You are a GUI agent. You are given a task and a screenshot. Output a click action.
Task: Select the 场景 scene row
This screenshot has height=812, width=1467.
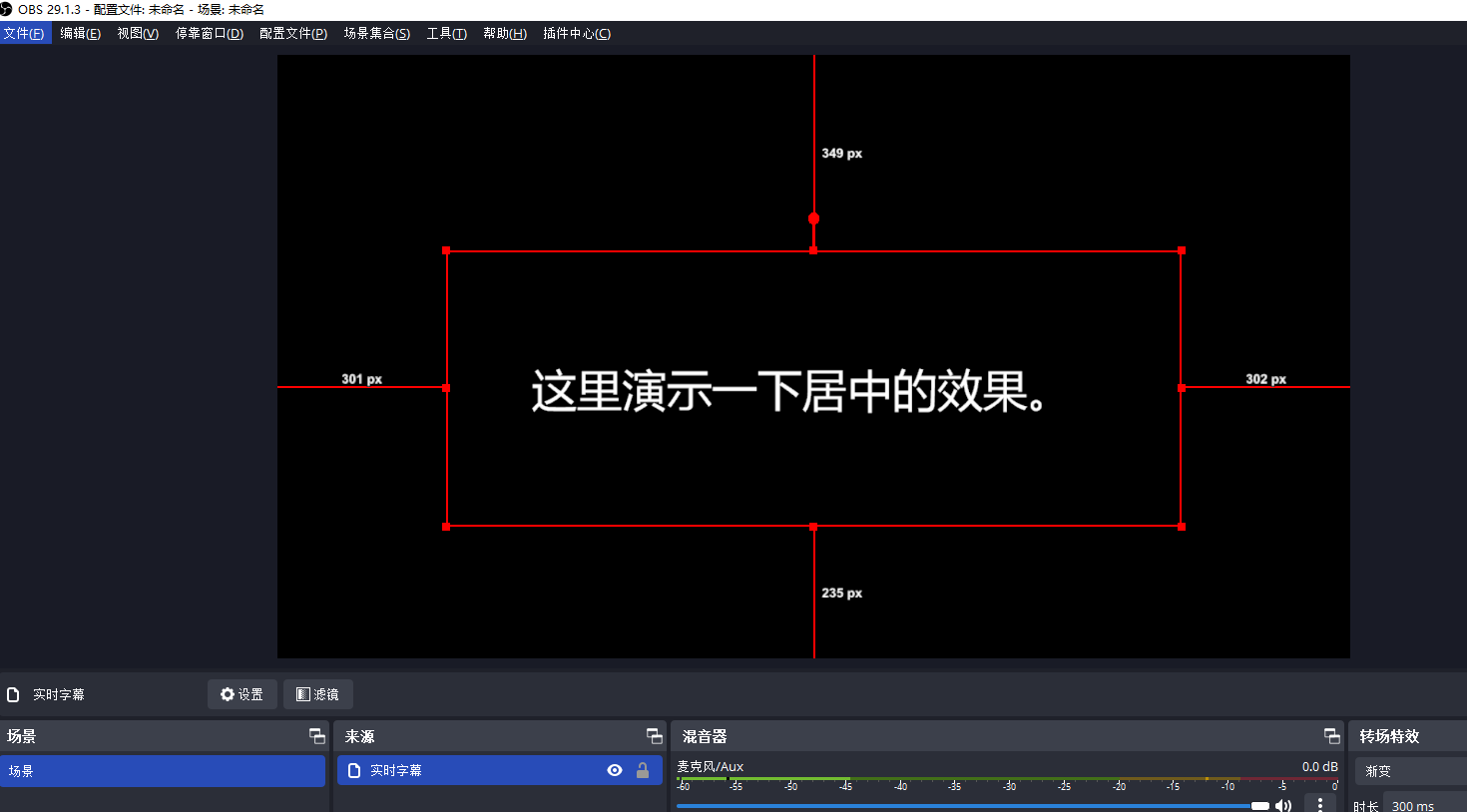(163, 771)
